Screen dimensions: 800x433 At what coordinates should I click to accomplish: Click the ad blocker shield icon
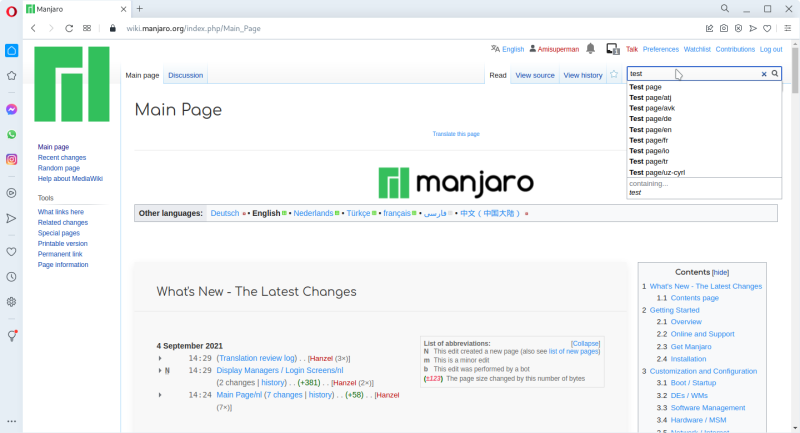click(738, 28)
